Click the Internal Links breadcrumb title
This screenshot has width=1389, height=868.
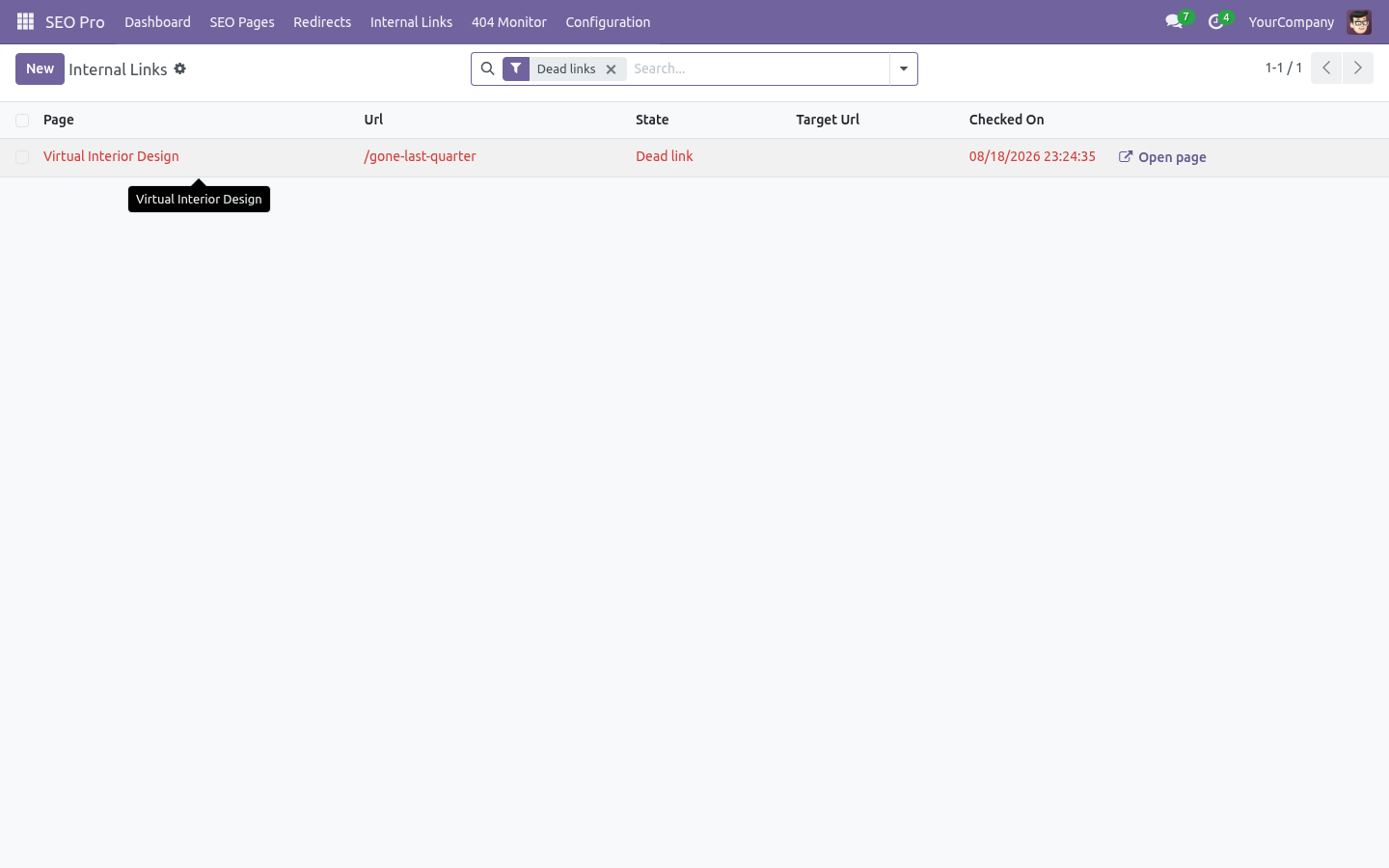[x=118, y=69]
